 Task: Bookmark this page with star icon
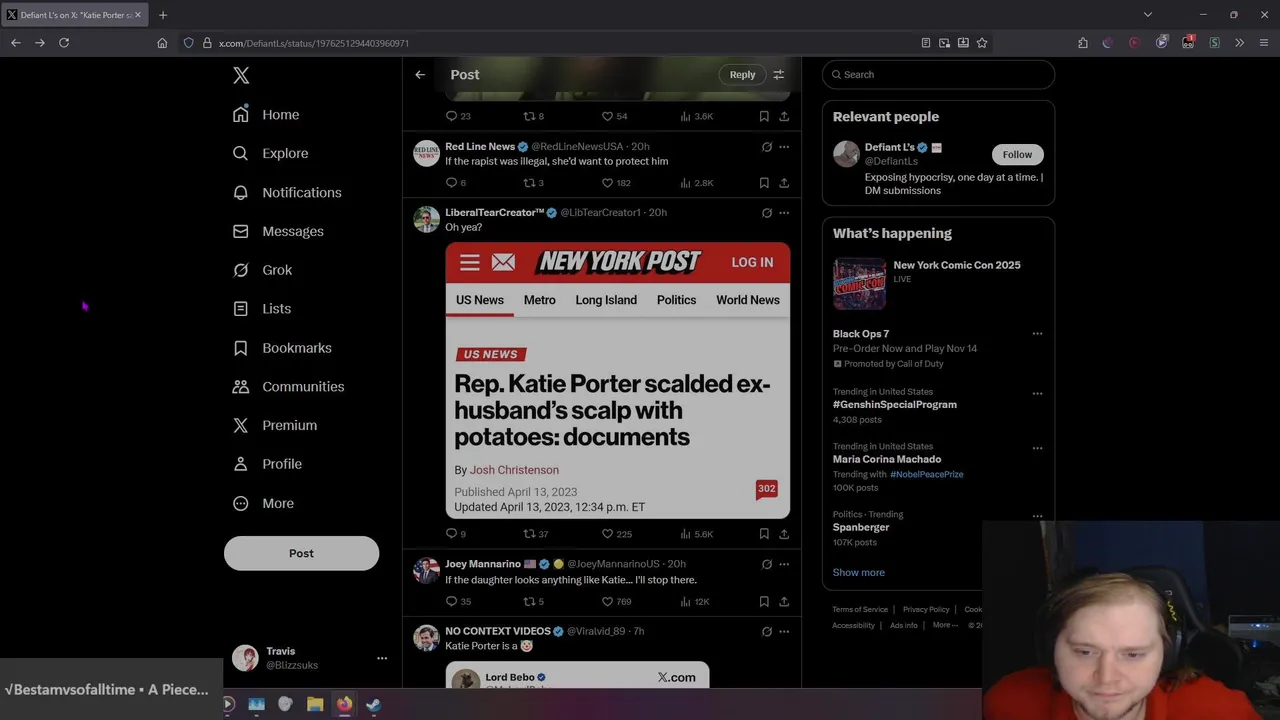point(982,43)
